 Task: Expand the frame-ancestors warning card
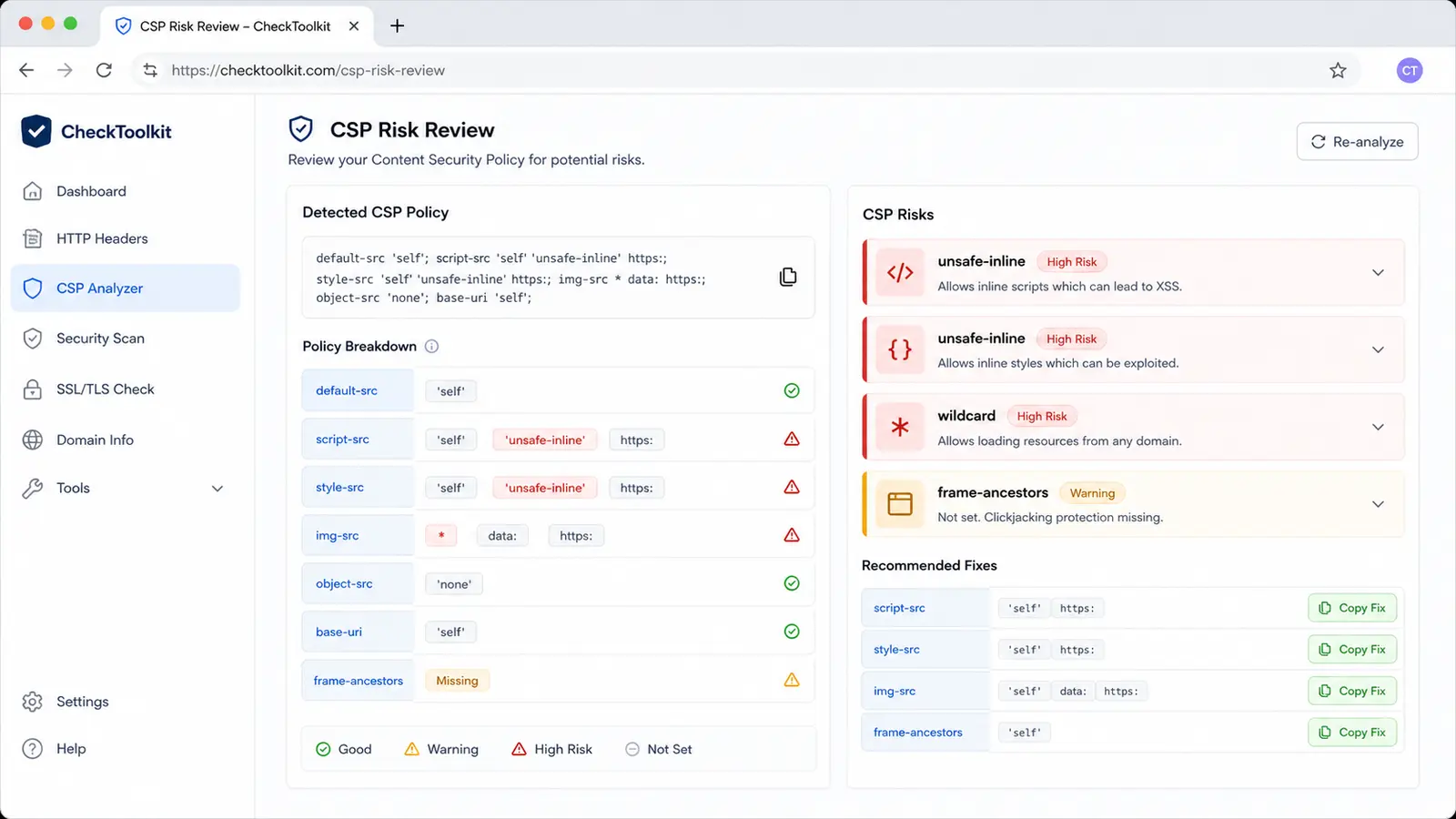[x=1378, y=504]
